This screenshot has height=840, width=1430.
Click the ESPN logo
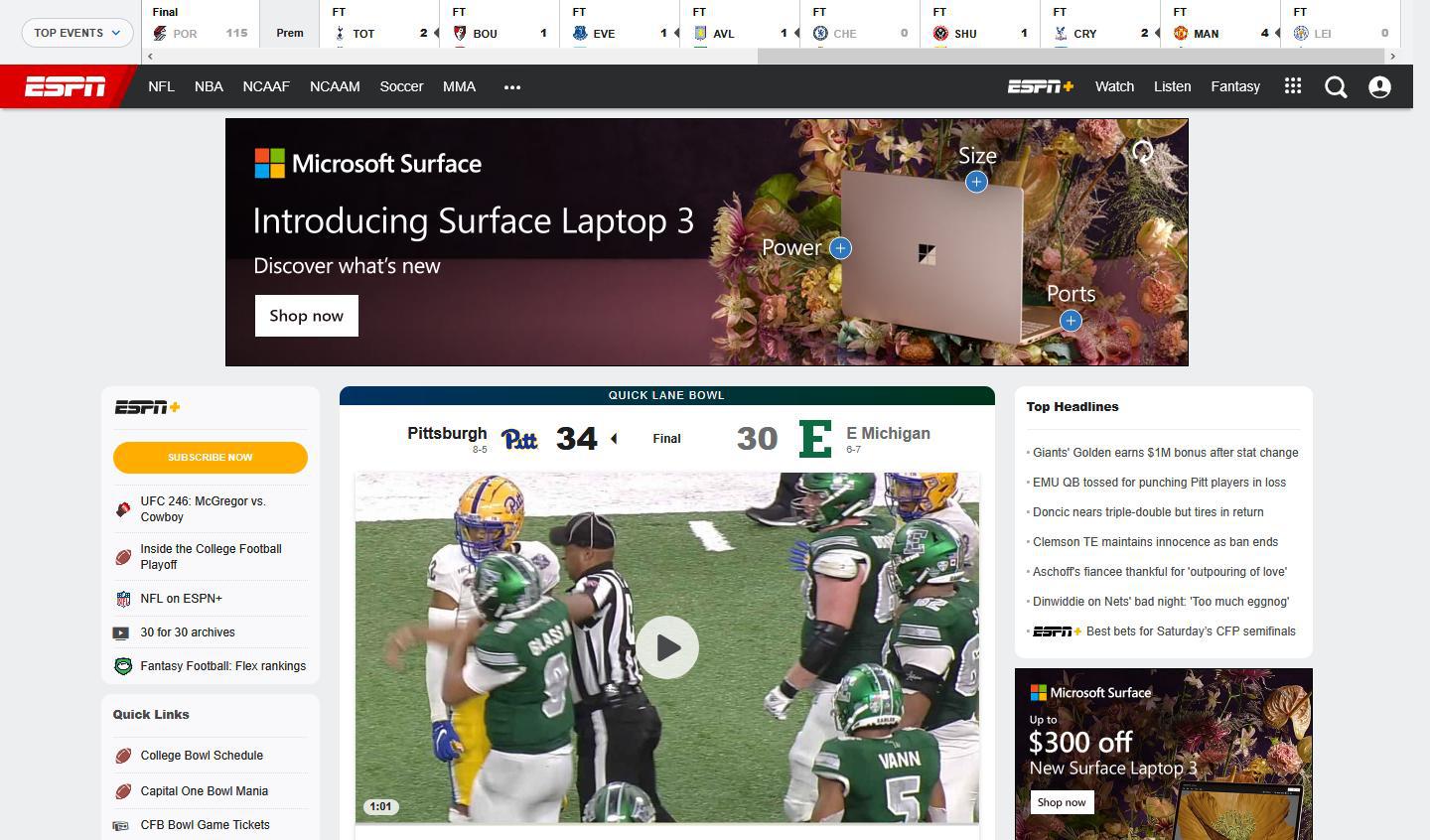pyautogui.click(x=65, y=86)
